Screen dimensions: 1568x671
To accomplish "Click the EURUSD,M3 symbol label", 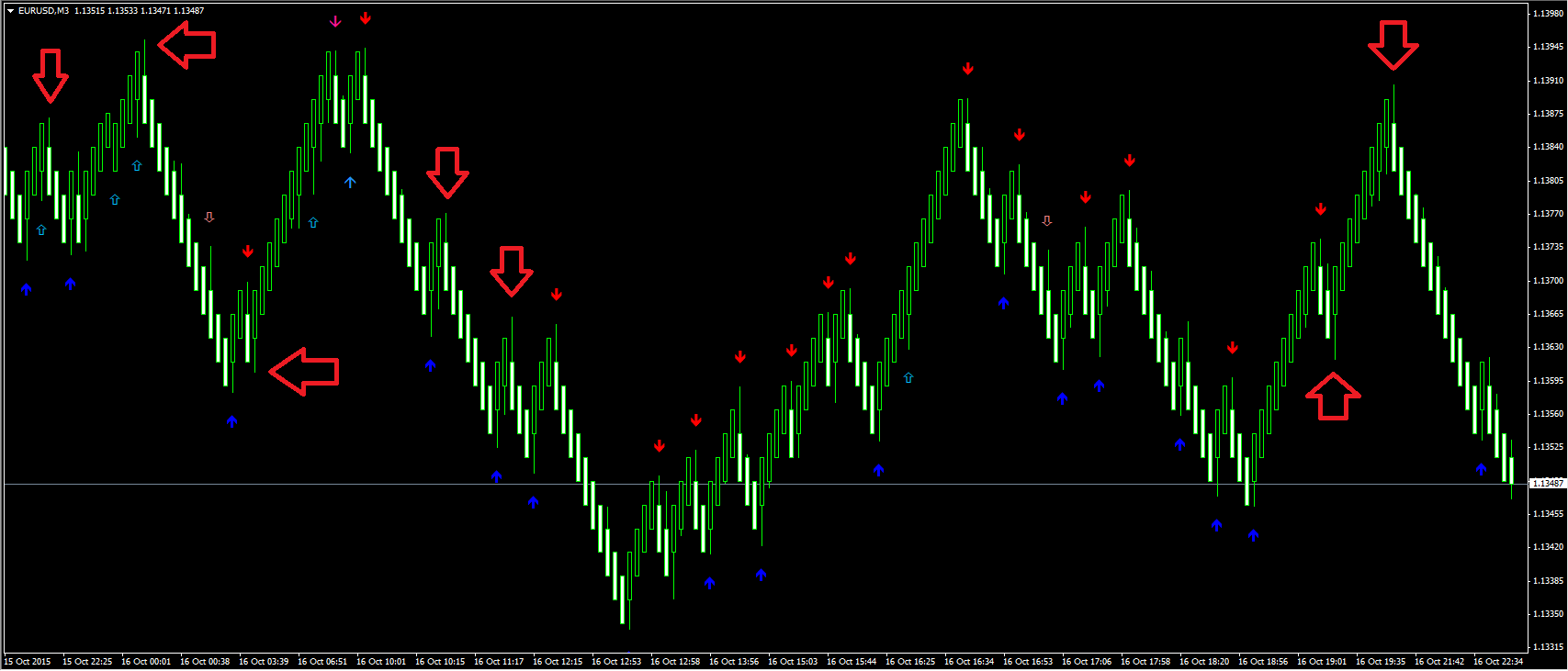I will pos(43,11).
